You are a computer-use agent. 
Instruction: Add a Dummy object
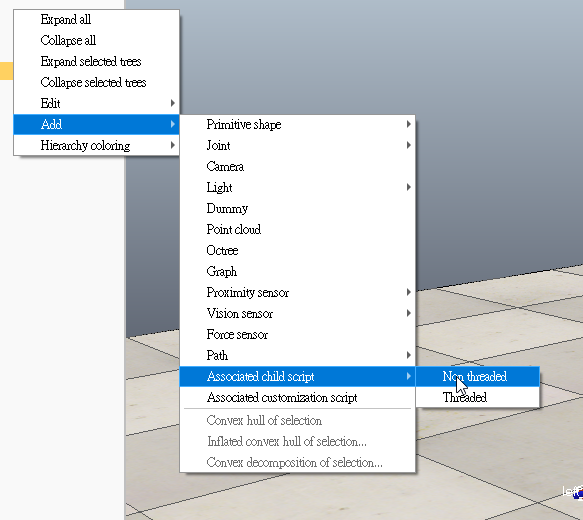click(x=297, y=208)
